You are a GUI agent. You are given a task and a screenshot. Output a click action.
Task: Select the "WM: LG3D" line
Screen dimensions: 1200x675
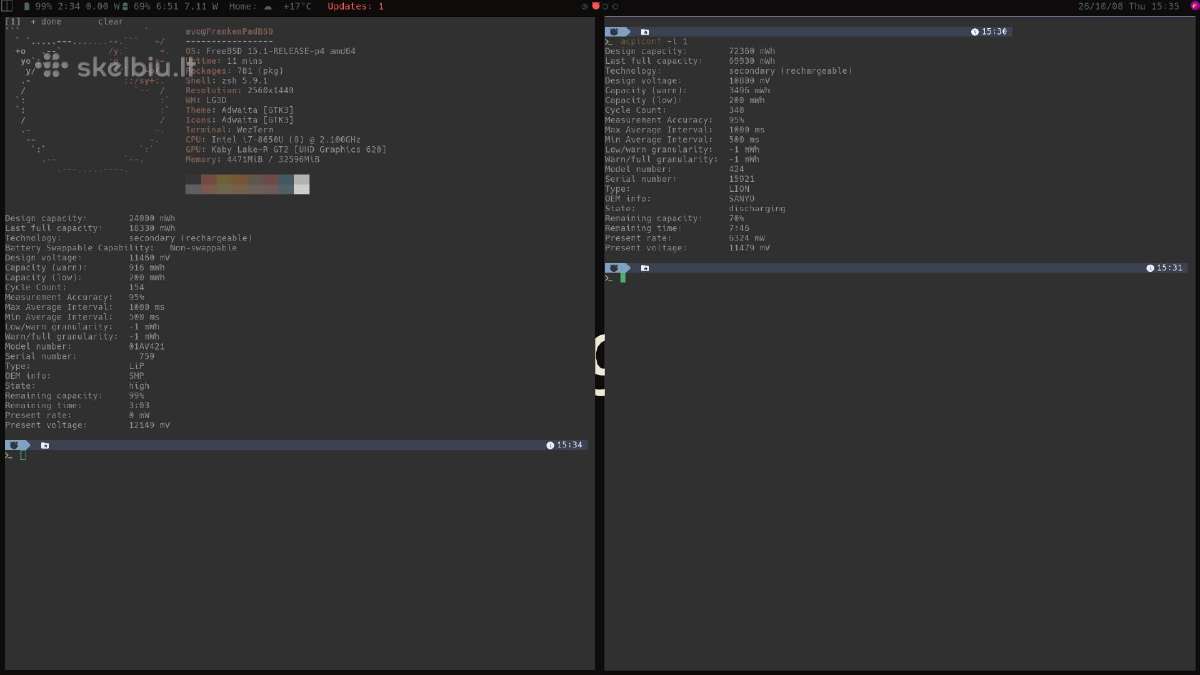pos(206,100)
